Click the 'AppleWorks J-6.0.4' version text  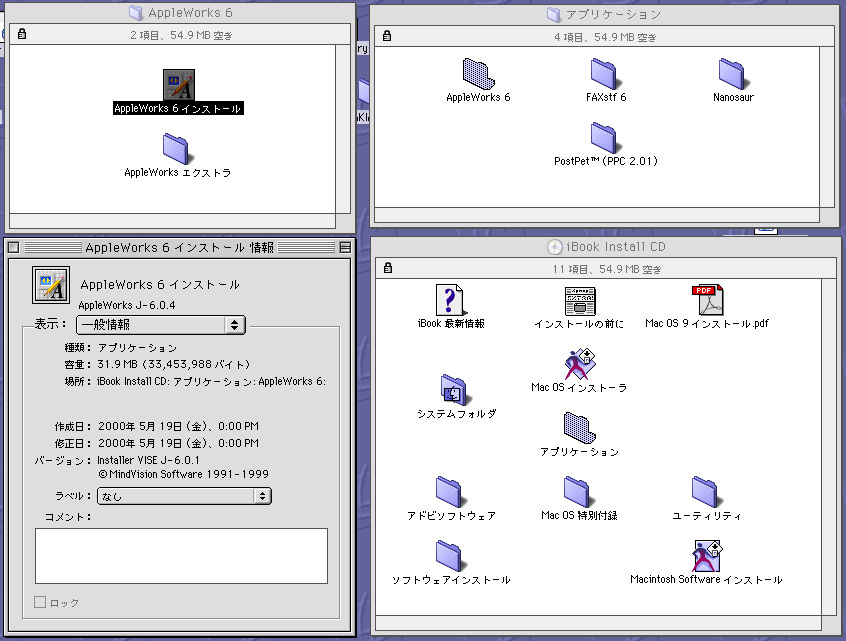pyautogui.click(x=127, y=305)
